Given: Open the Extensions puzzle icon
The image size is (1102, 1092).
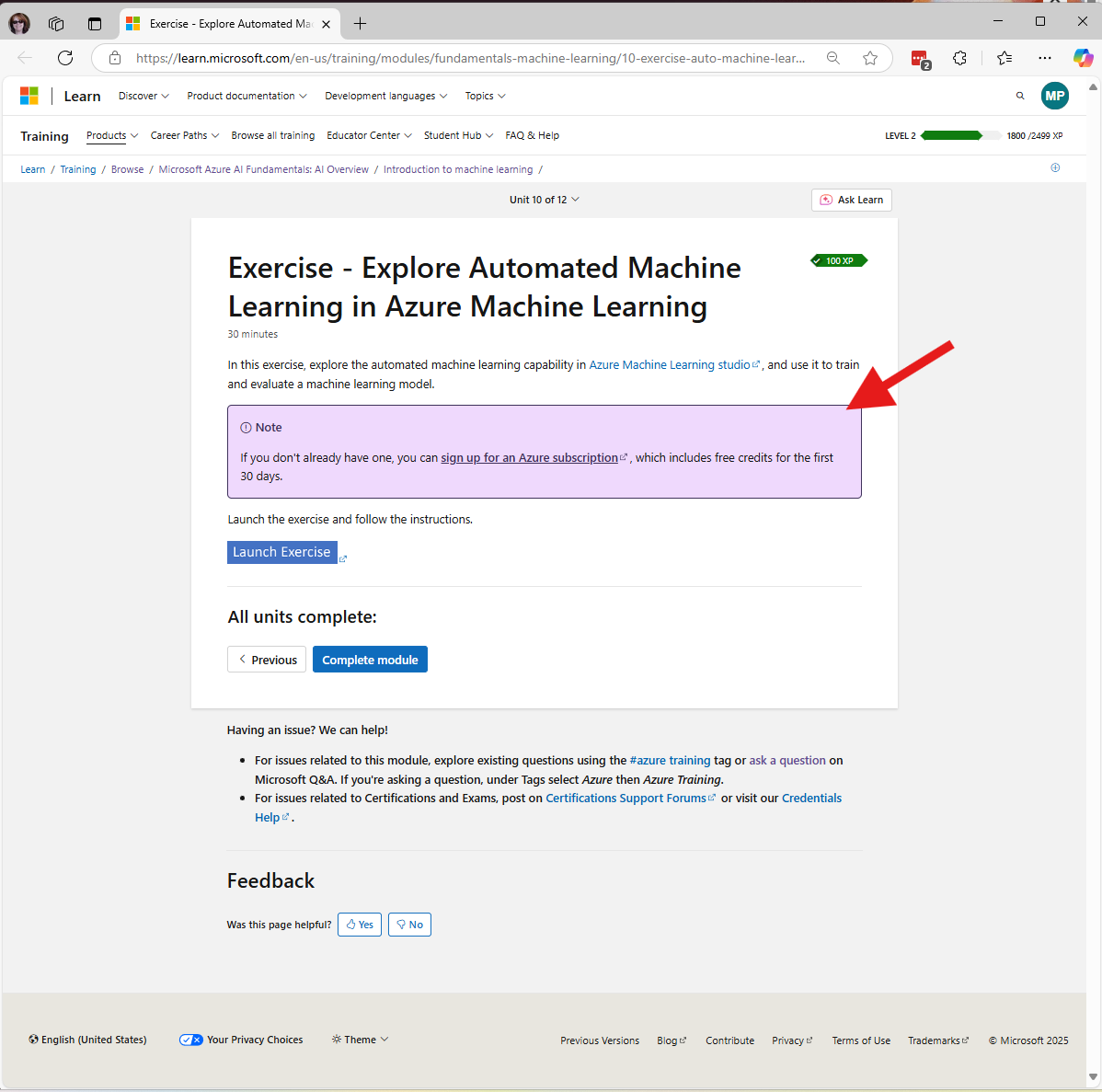Looking at the screenshot, I should tap(959, 58).
